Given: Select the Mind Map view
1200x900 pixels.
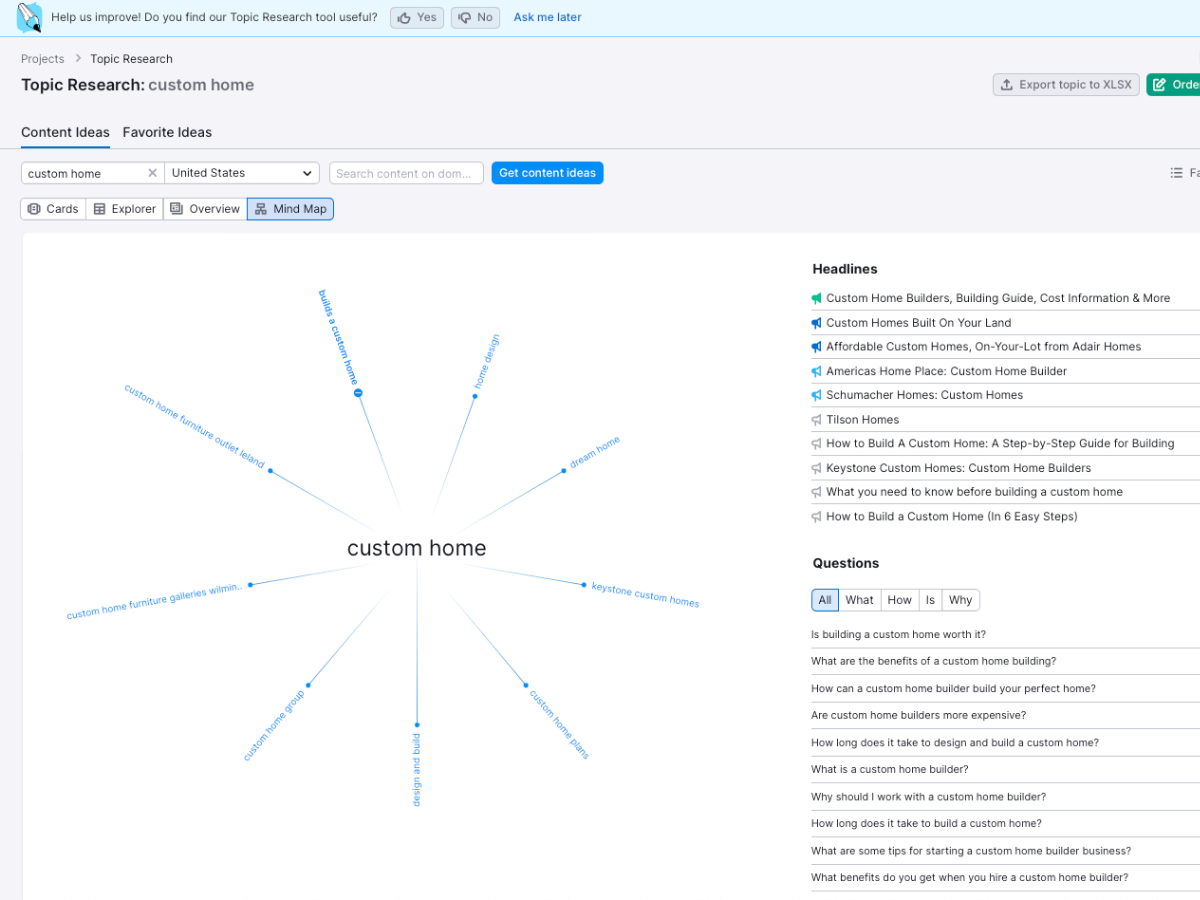Looking at the screenshot, I should pos(290,209).
